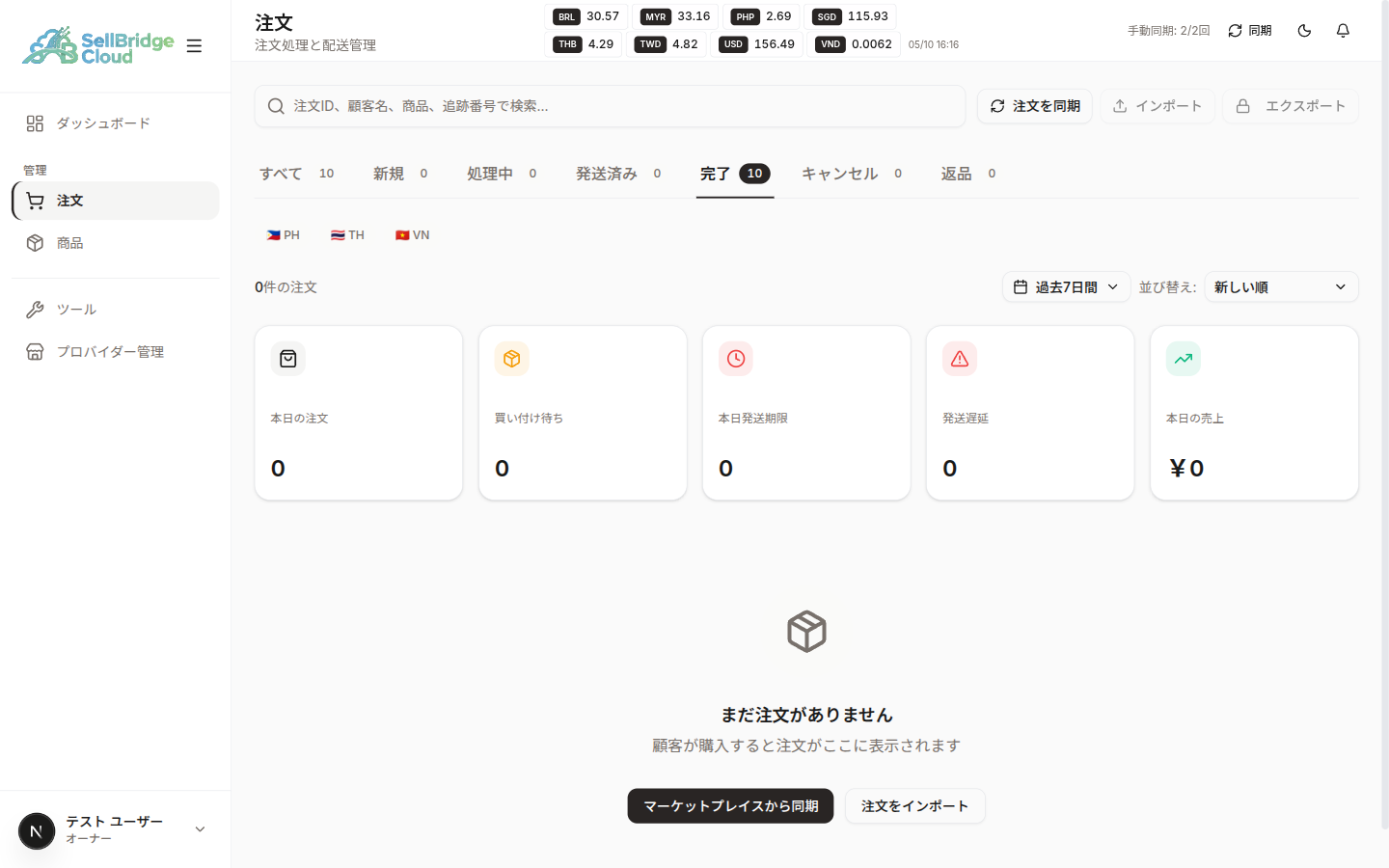Click the empty-state package icon

click(x=806, y=632)
